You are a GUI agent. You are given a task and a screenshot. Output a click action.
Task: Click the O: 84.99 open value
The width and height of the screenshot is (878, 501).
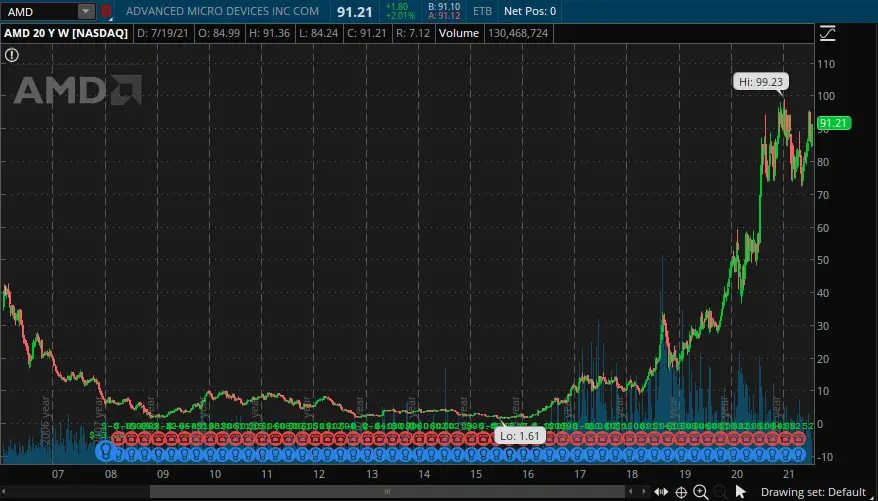[x=219, y=33]
